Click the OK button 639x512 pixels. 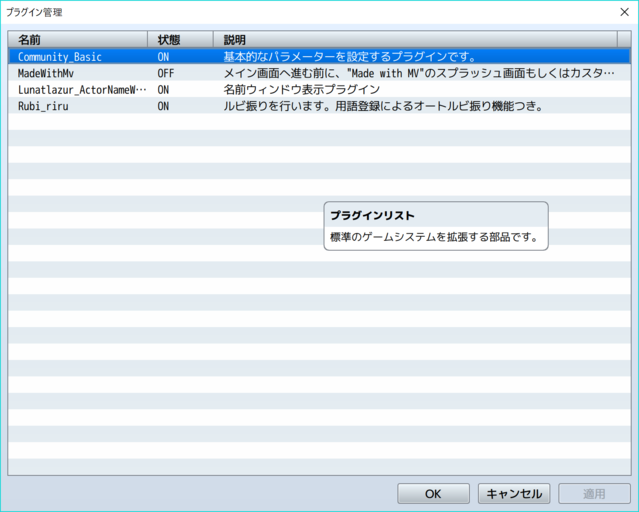pyautogui.click(x=433, y=494)
